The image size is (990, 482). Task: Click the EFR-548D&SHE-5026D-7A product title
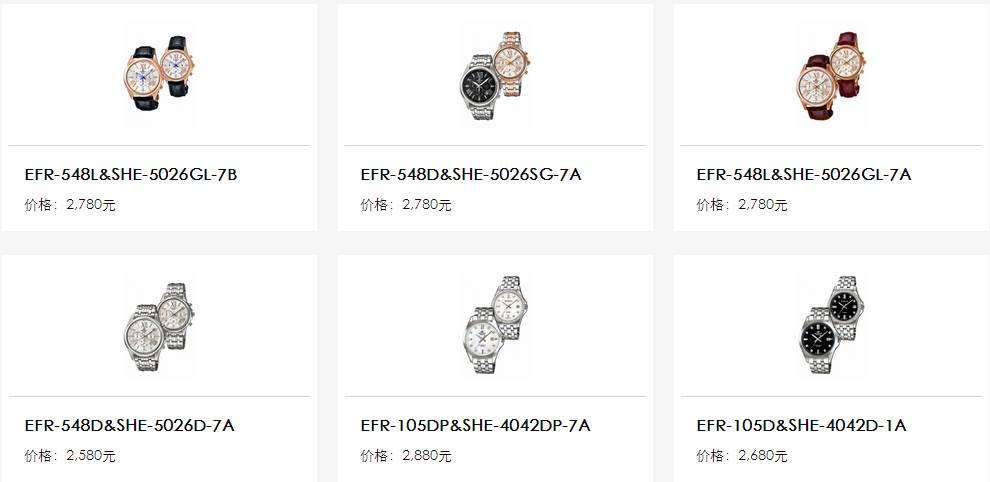click(x=129, y=426)
